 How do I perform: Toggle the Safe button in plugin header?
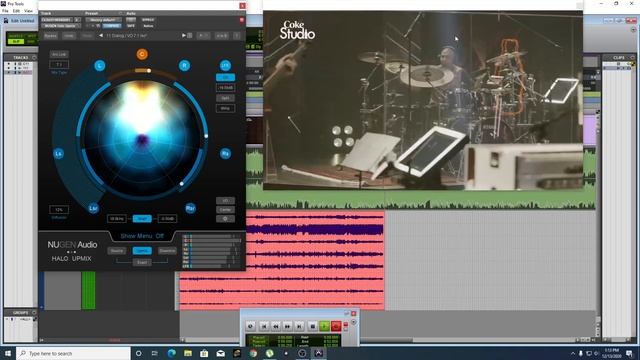point(131,26)
